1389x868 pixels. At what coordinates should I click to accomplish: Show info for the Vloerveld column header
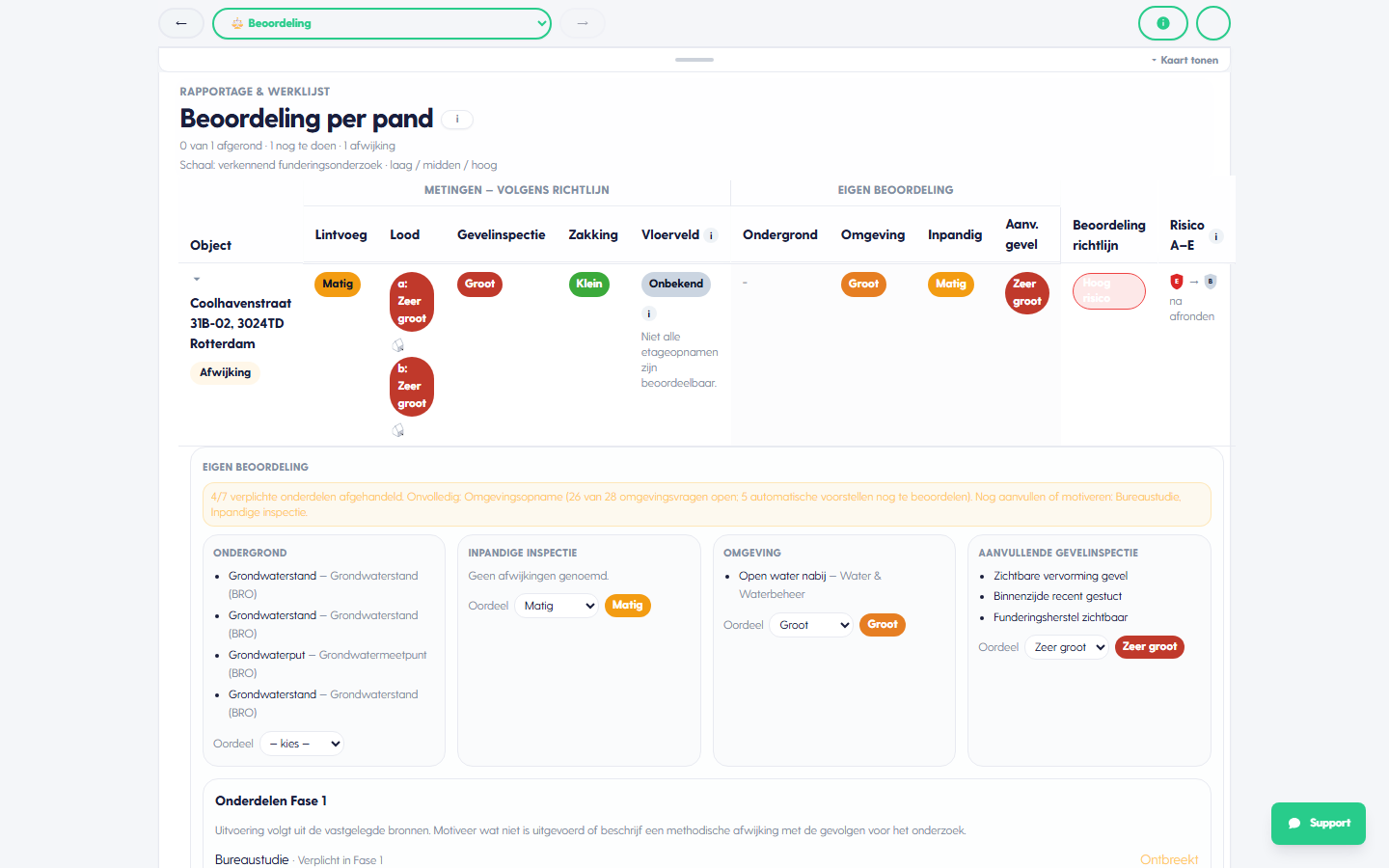click(x=712, y=235)
